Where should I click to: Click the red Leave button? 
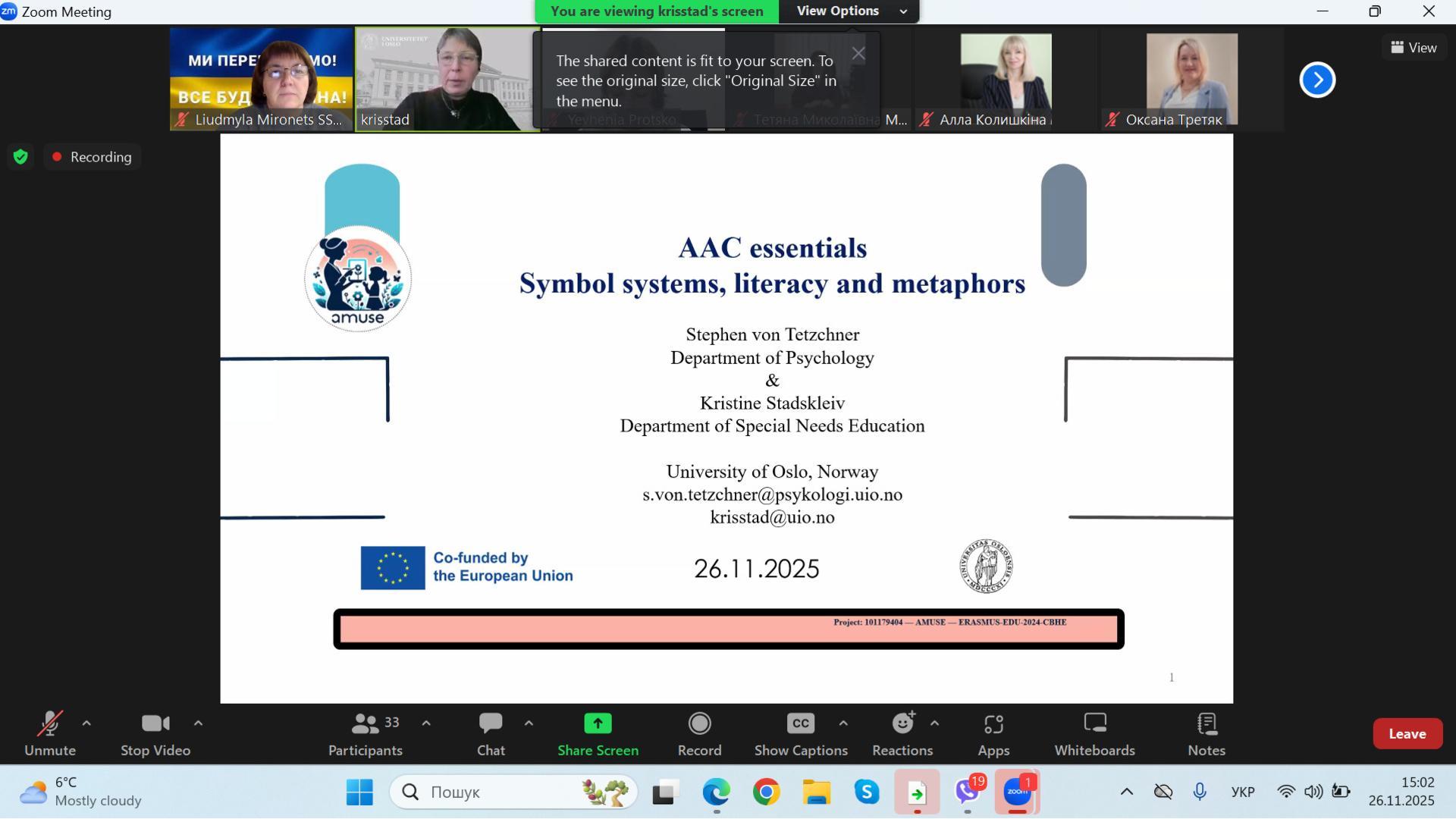click(x=1407, y=733)
